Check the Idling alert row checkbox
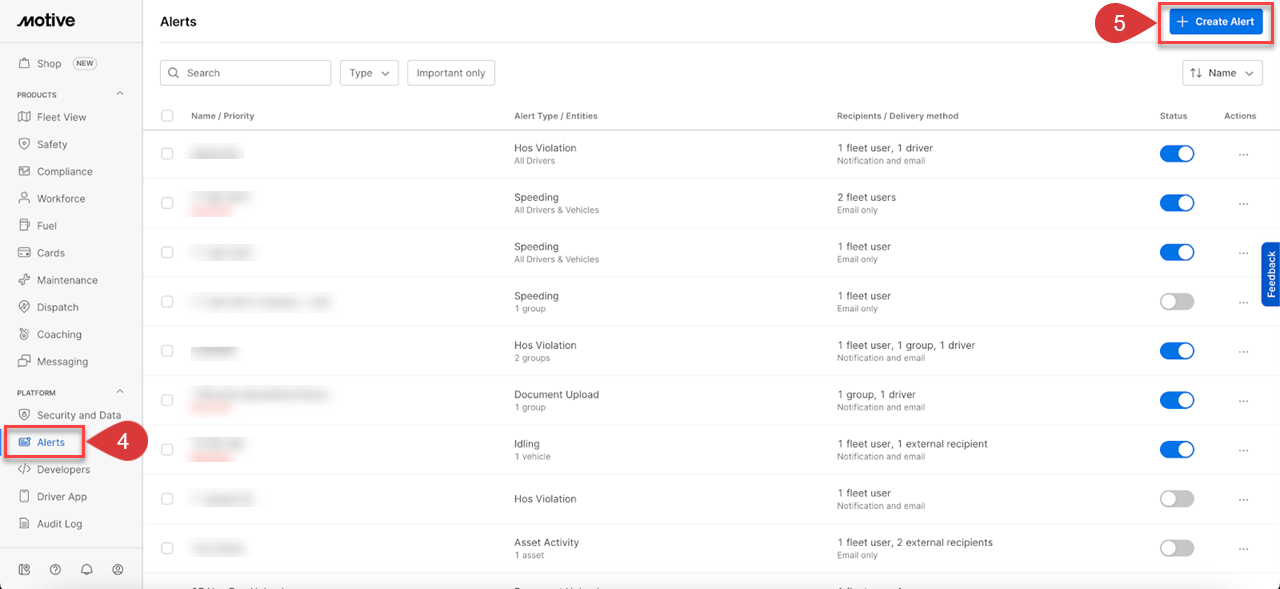 click(x=167, y=450)
